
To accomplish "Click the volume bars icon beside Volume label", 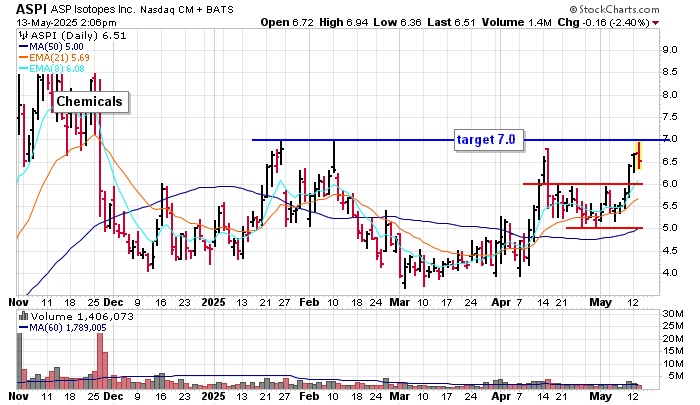I will click(23, 316).
